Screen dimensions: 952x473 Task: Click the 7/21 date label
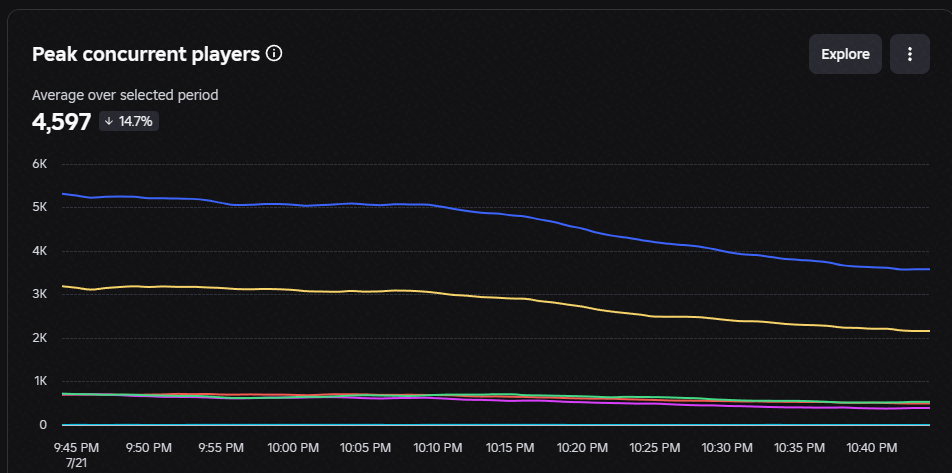pos(76,463)
